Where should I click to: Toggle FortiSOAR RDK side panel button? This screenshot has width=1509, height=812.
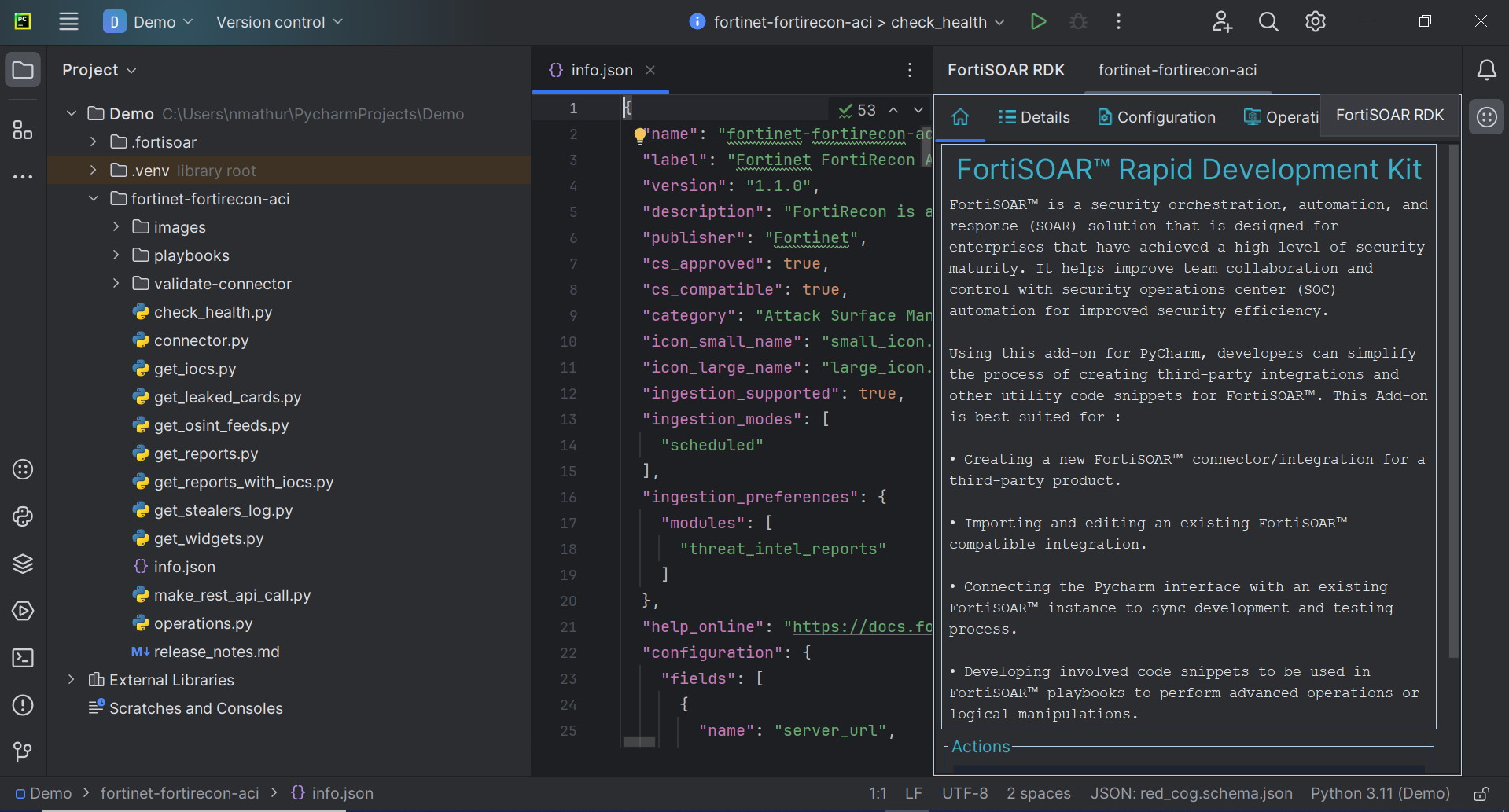1486,118
